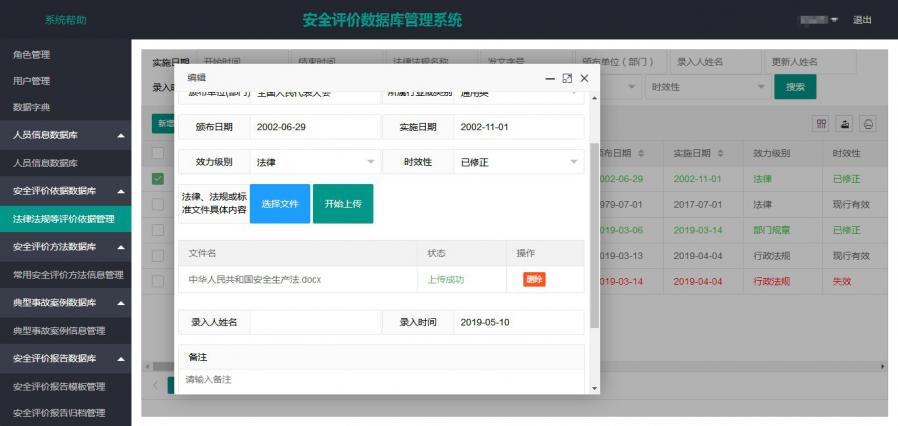Click the column filter grid icon

pyautogui.click(x=821, y=123)
